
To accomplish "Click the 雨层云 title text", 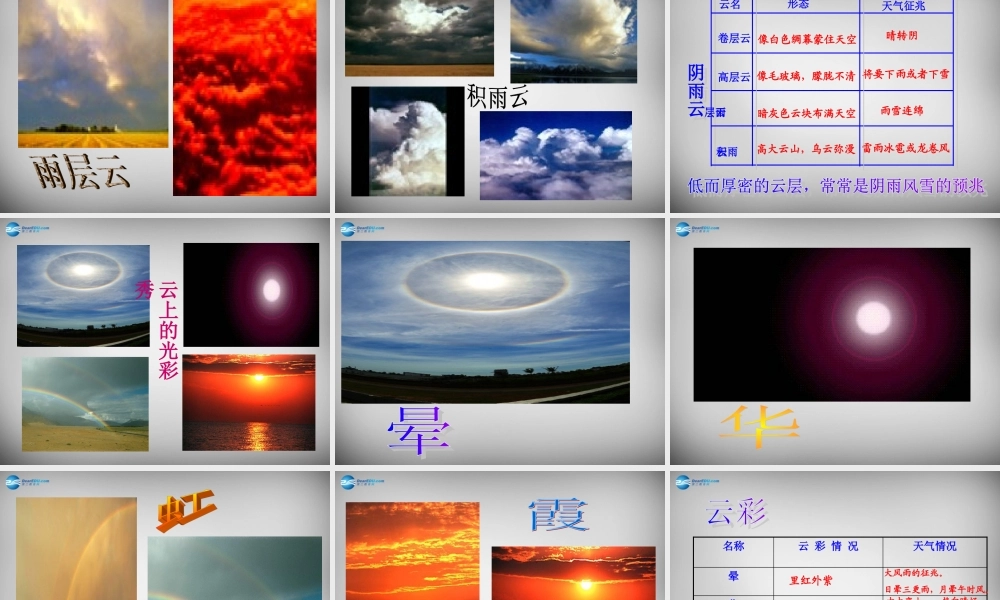I will pos(80,172).
